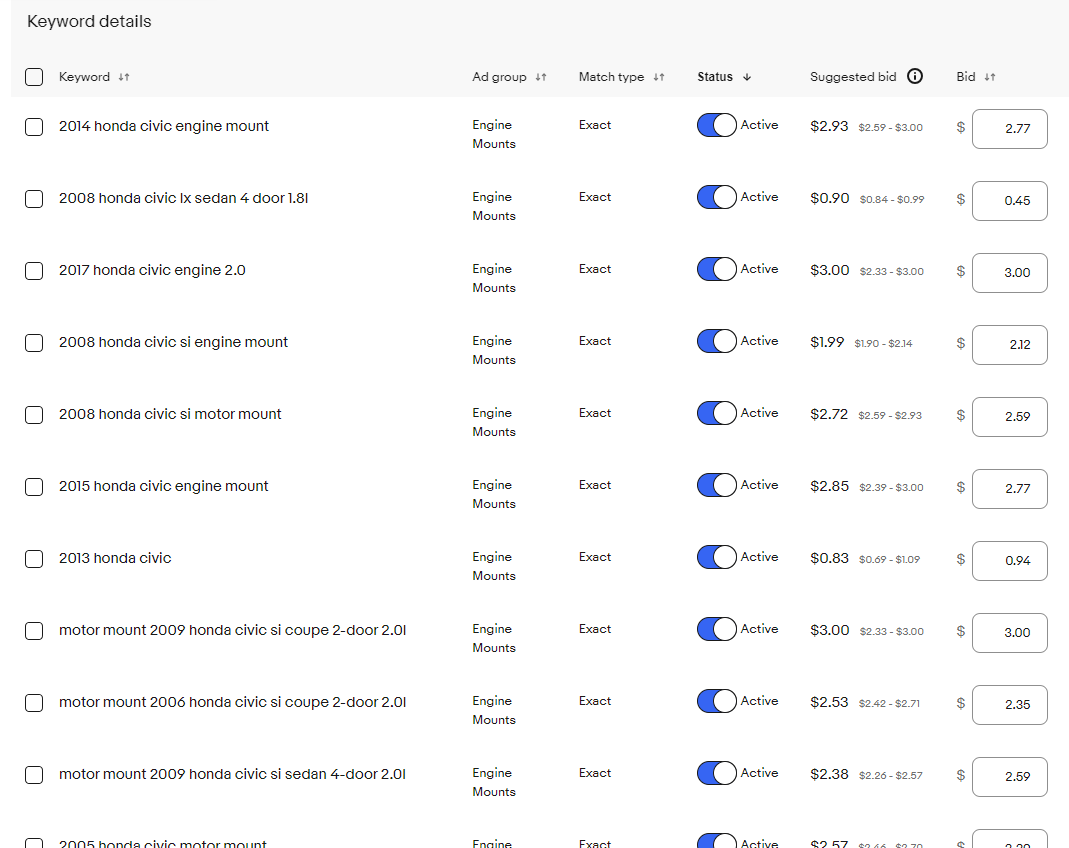The height and width of the screenshot is (848, 1069).
Task: Sort by the Ad group column arrows
Action: (541, 77)
